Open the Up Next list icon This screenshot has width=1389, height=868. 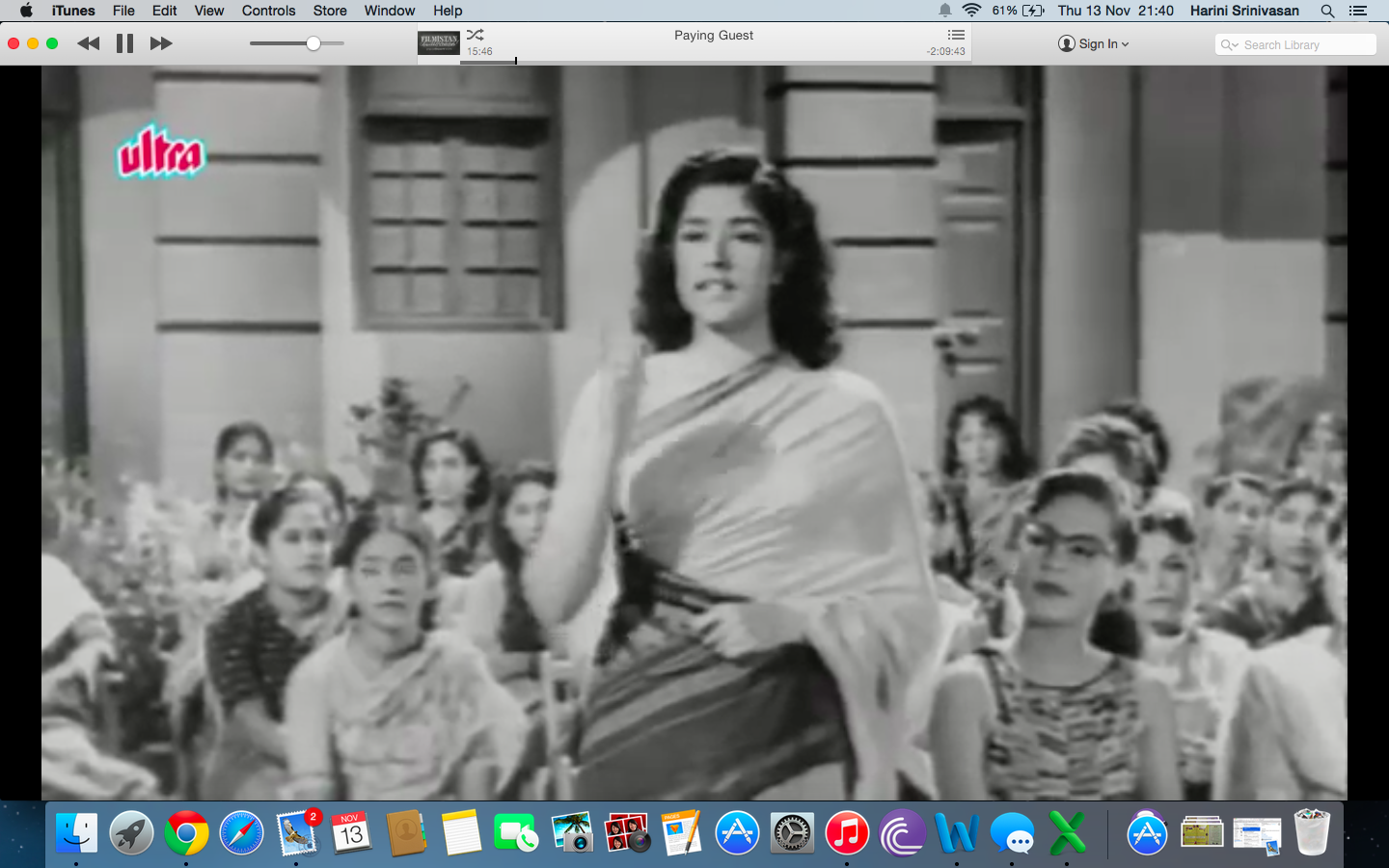[956, 35]
